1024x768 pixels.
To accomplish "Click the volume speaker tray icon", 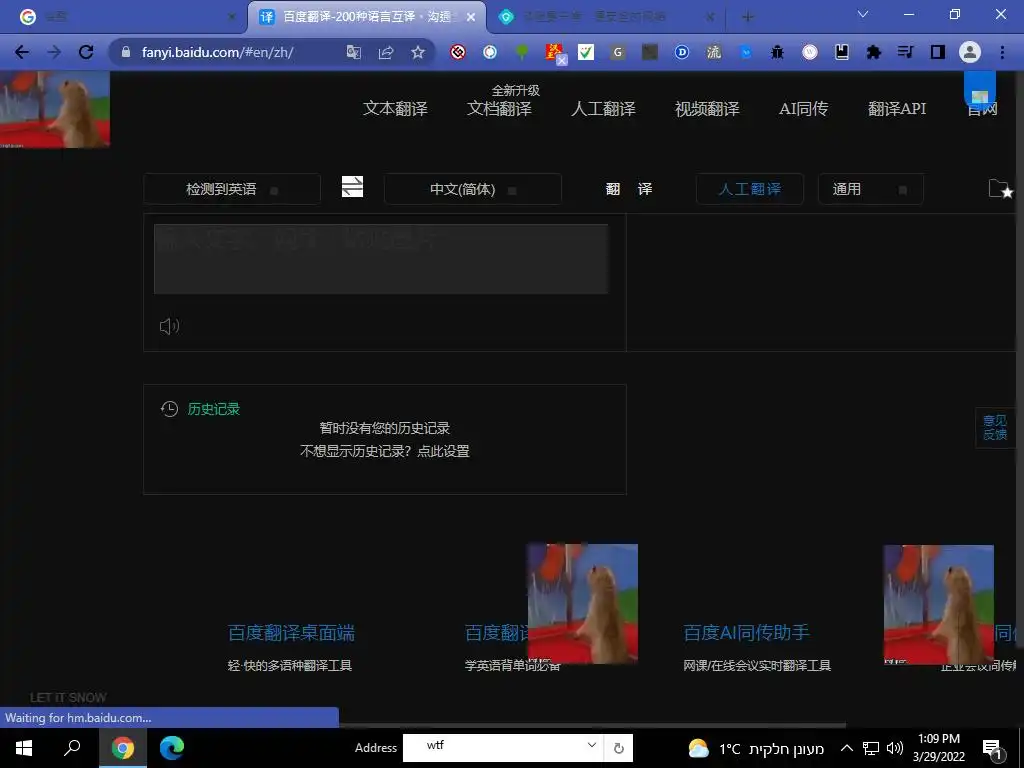I will coord(895,748).
